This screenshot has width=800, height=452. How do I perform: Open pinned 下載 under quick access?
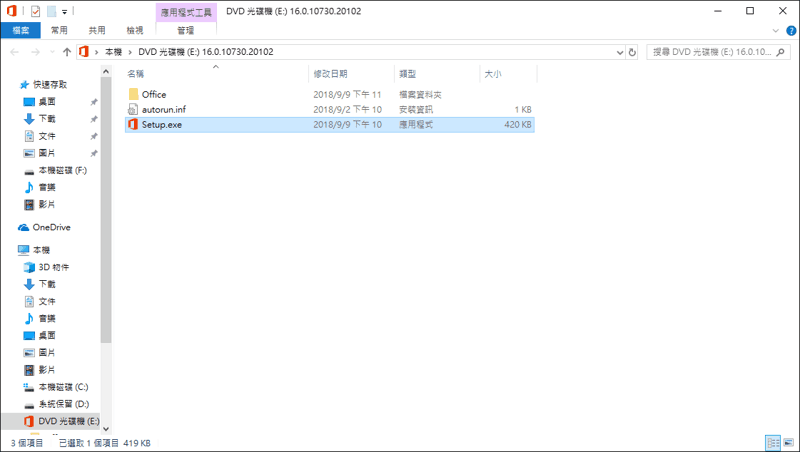click(x=47, y=118)
